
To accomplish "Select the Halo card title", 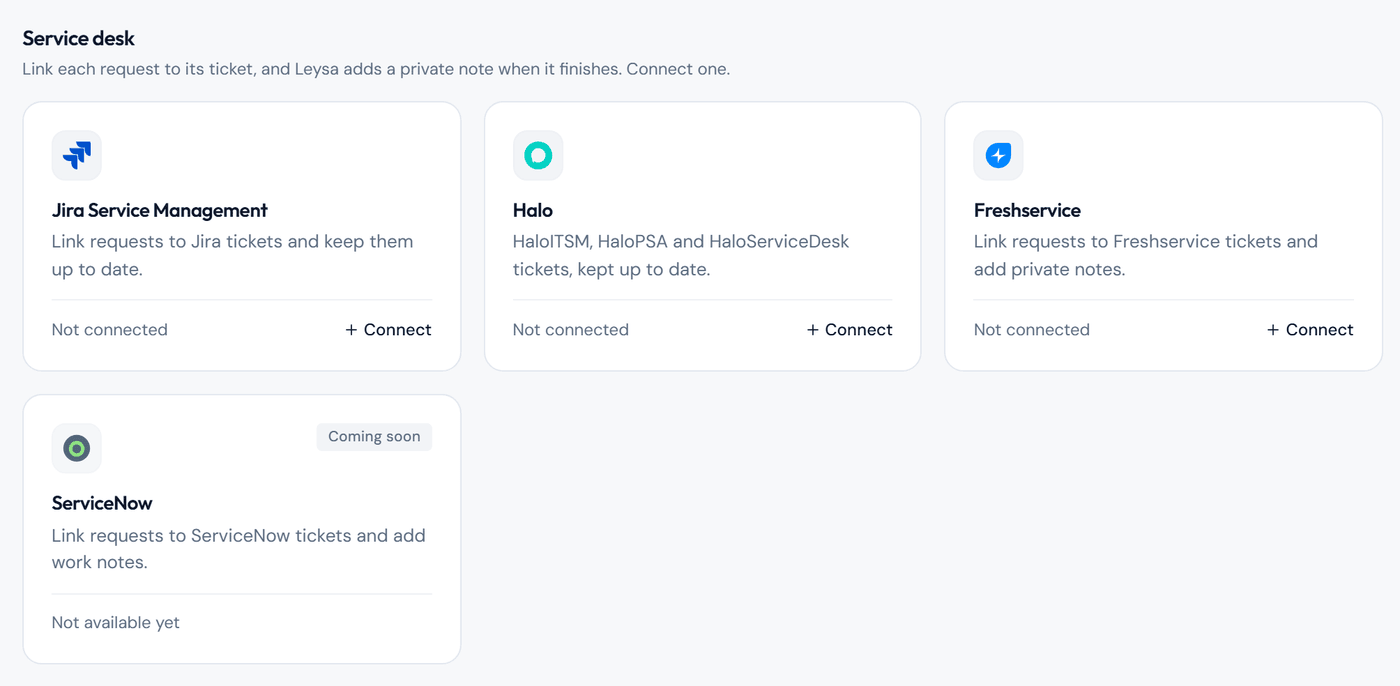I will pos(533,211).
